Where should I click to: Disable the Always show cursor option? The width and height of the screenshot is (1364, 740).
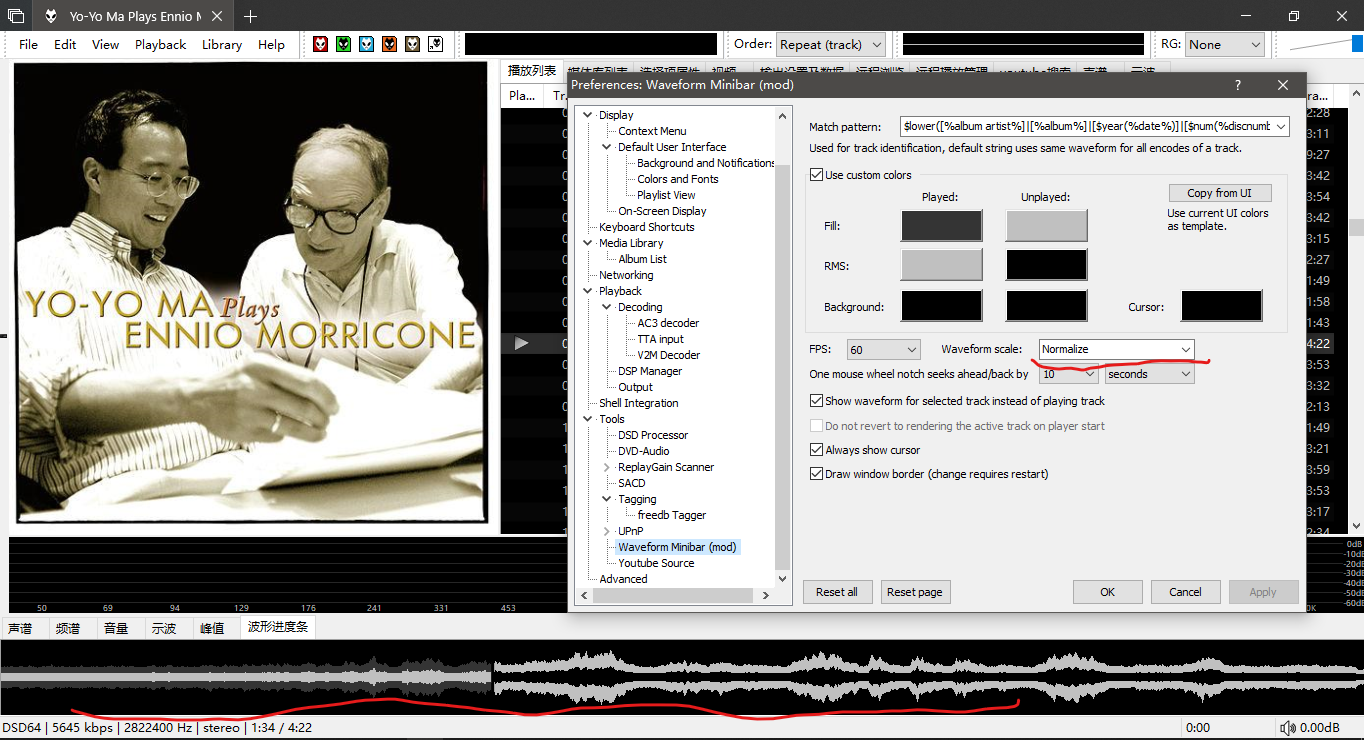point(816,450)
